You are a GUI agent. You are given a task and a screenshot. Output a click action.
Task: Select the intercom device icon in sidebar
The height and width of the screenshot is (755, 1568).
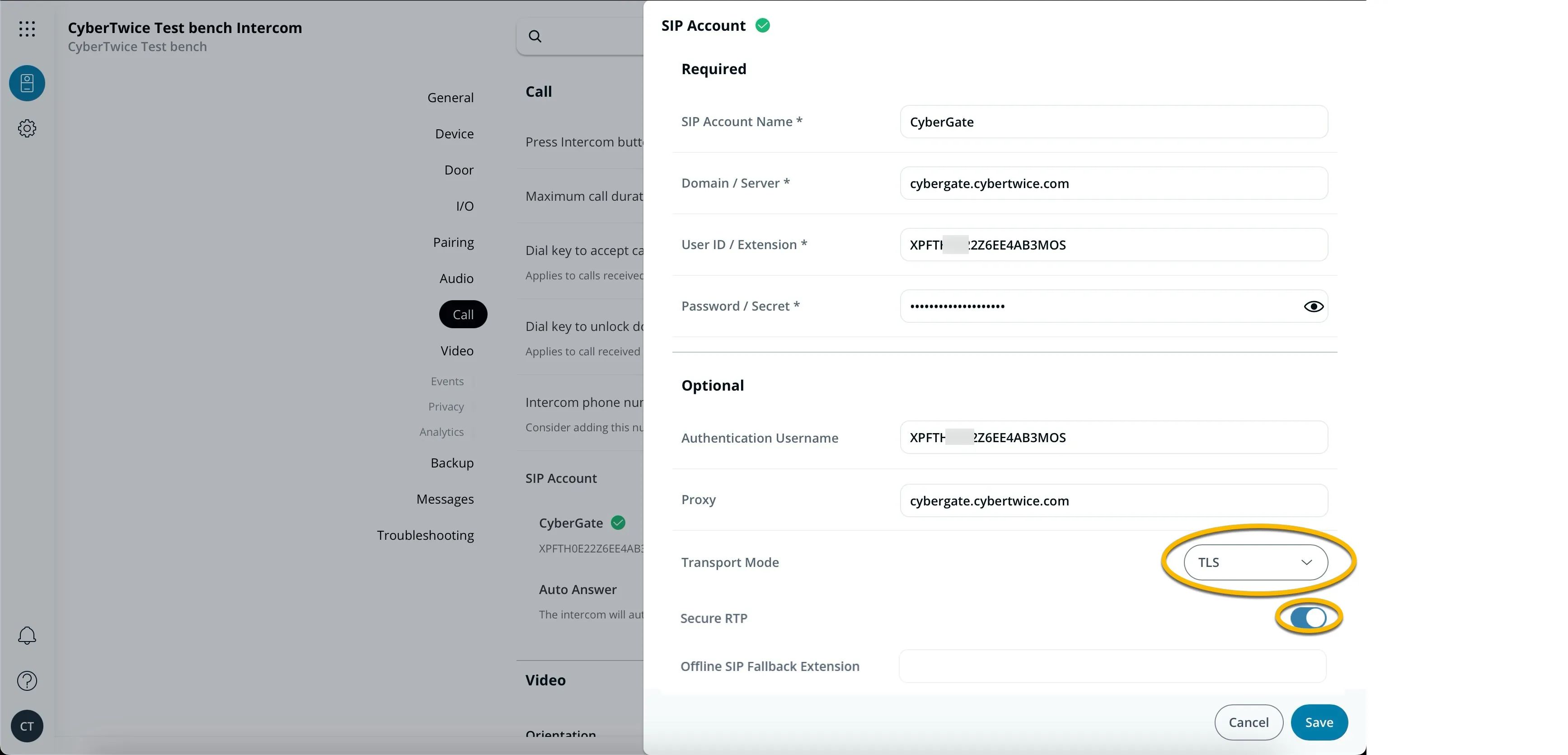[x=27, y=84]
